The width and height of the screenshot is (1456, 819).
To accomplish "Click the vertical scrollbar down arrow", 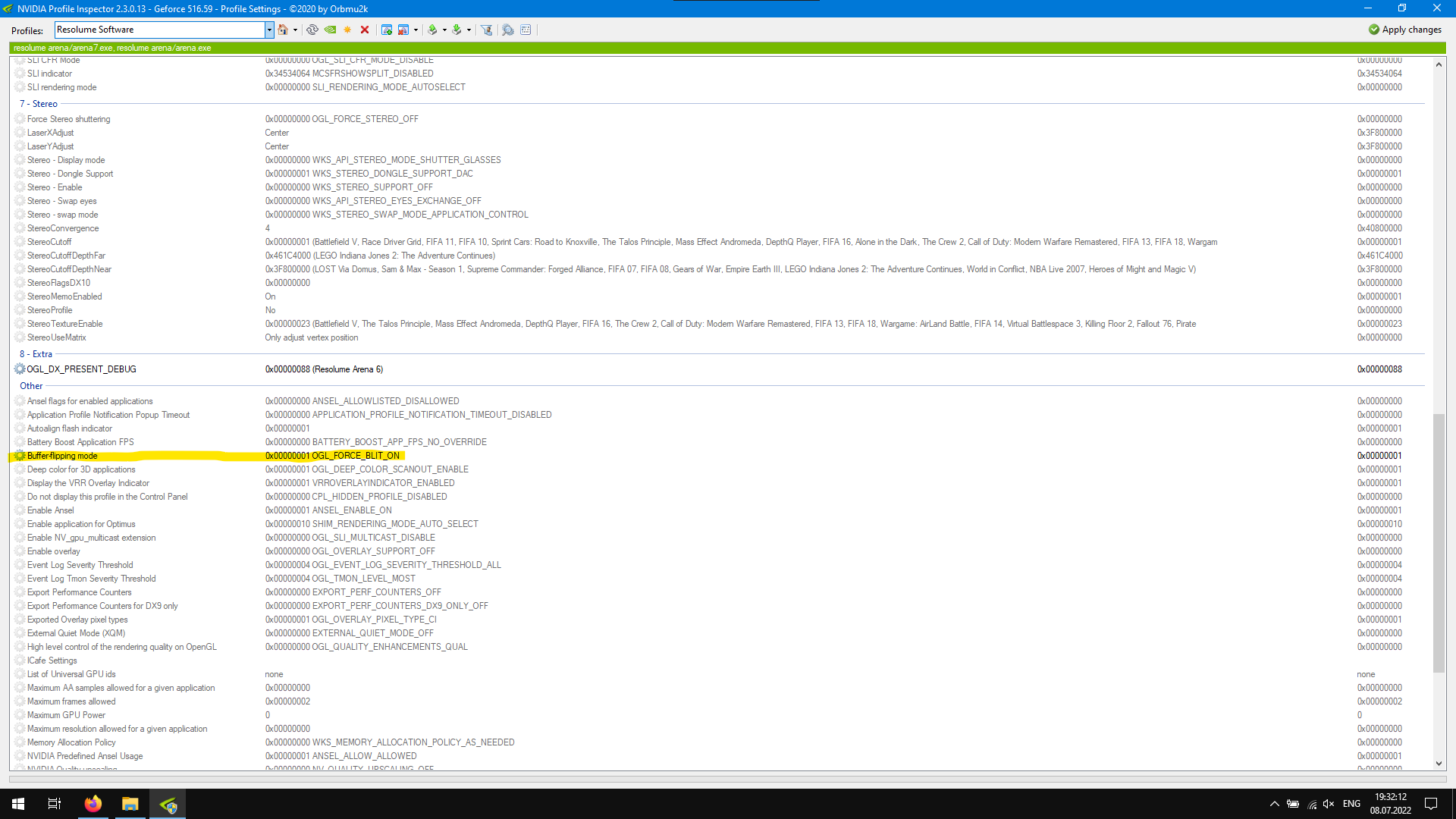I will [x=1439, y=764].
